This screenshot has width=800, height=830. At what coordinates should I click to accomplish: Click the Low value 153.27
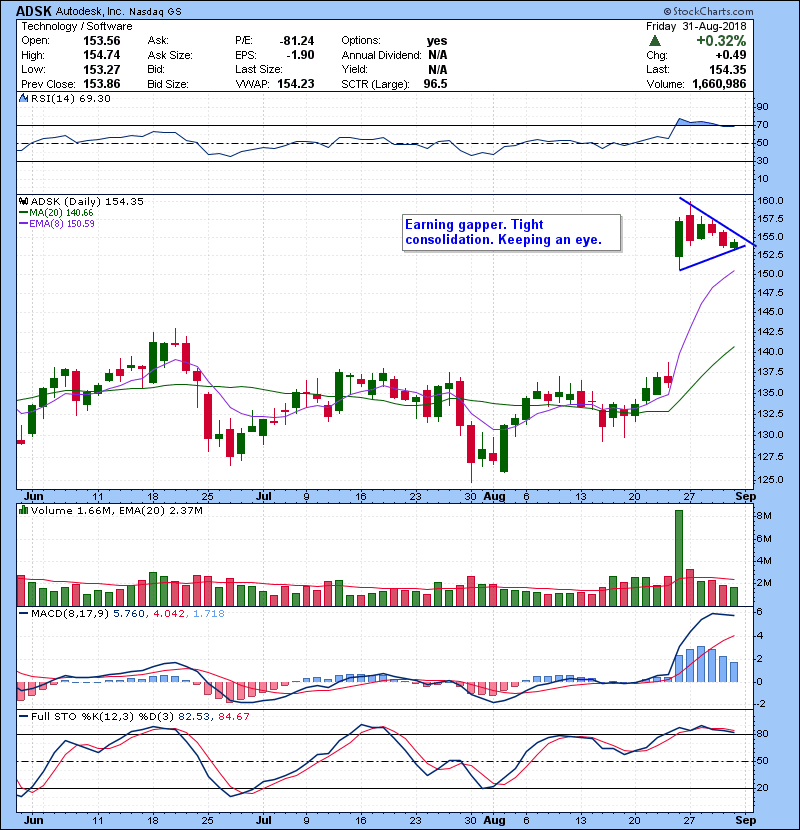(x=102, y=70)
